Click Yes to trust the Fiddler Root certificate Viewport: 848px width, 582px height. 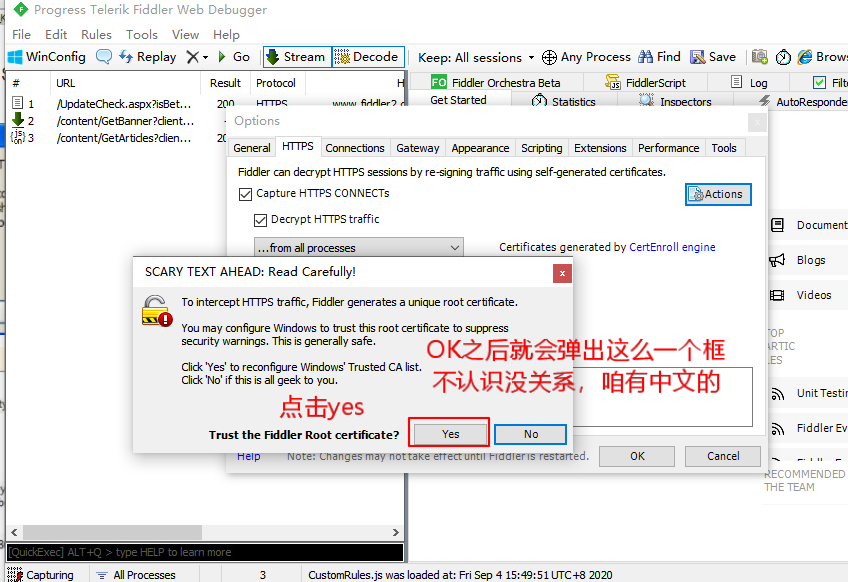coord(448,433)
